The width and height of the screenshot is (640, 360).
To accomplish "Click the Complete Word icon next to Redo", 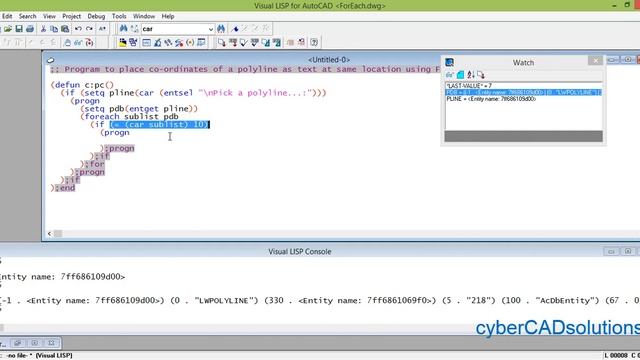I will click(102, 29).
